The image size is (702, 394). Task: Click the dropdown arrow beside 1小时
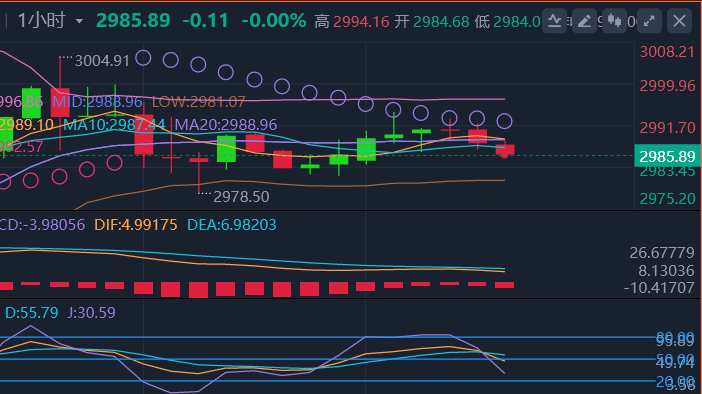[x=79, y=21]
